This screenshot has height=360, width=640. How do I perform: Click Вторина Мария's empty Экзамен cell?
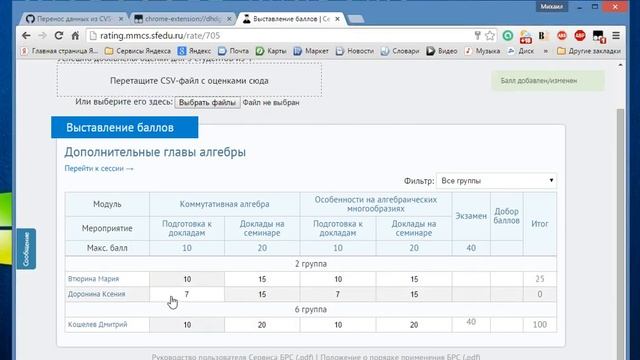coord(471,279)
